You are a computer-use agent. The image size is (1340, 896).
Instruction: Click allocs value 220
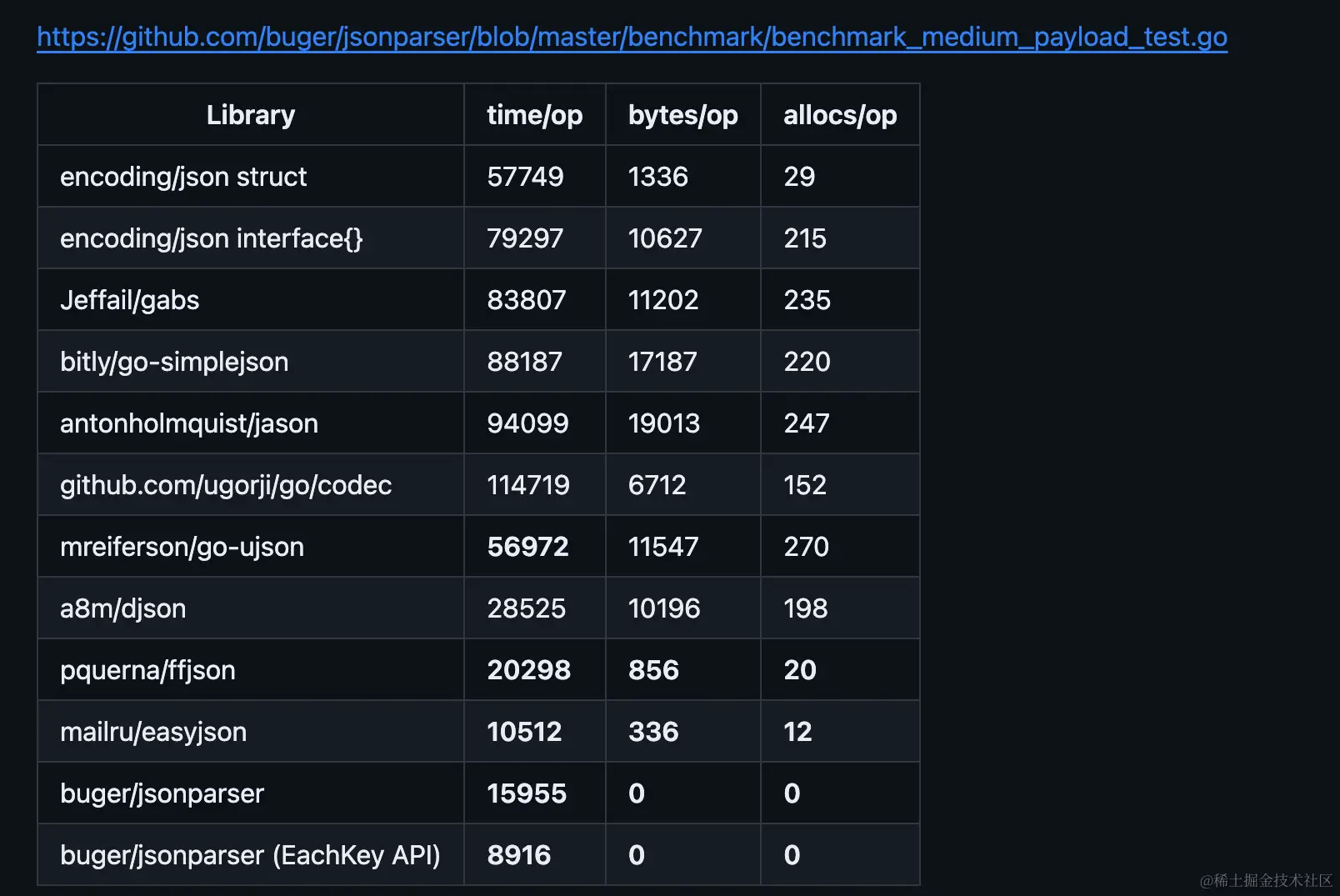point(807,362)
